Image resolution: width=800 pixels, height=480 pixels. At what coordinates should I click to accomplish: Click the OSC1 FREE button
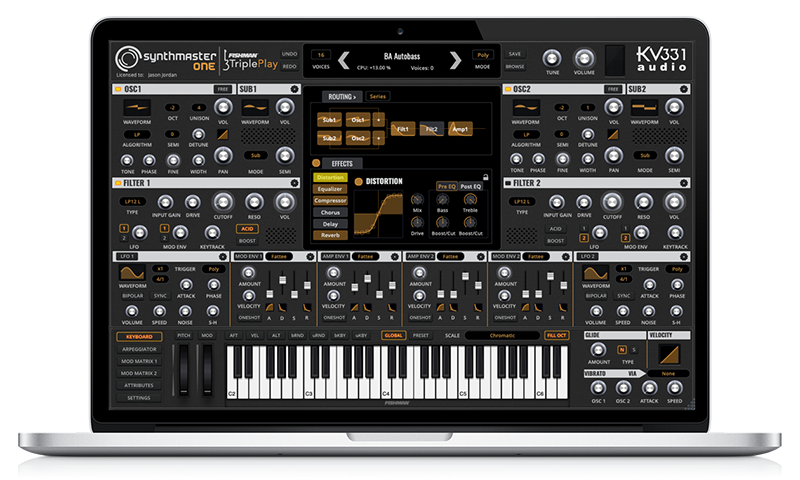(x=223, y=89)
